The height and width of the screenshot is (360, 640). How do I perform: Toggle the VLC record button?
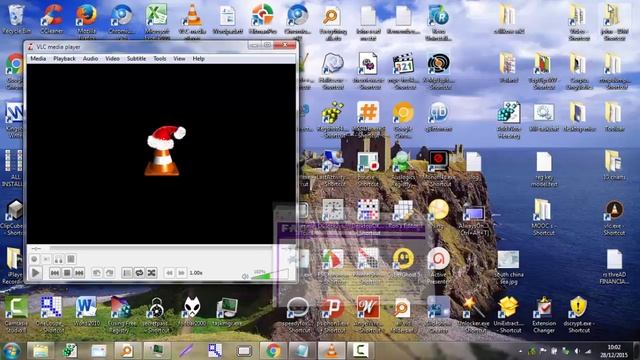click(34, 259)
